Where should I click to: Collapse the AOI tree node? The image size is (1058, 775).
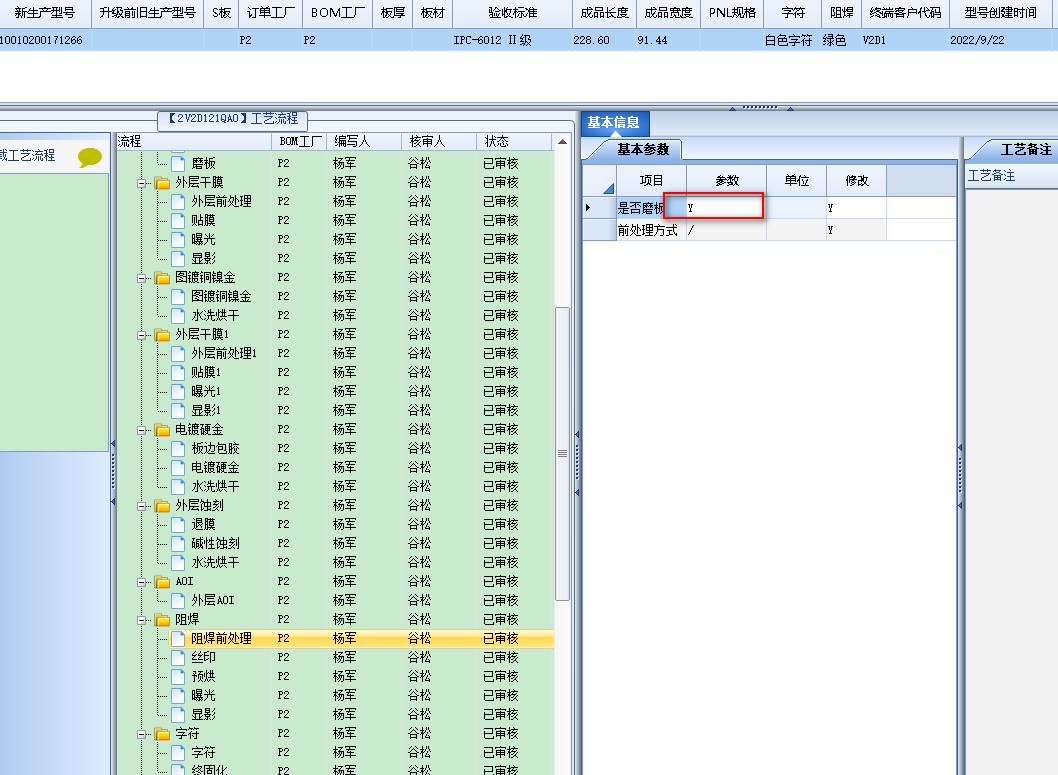142,582
